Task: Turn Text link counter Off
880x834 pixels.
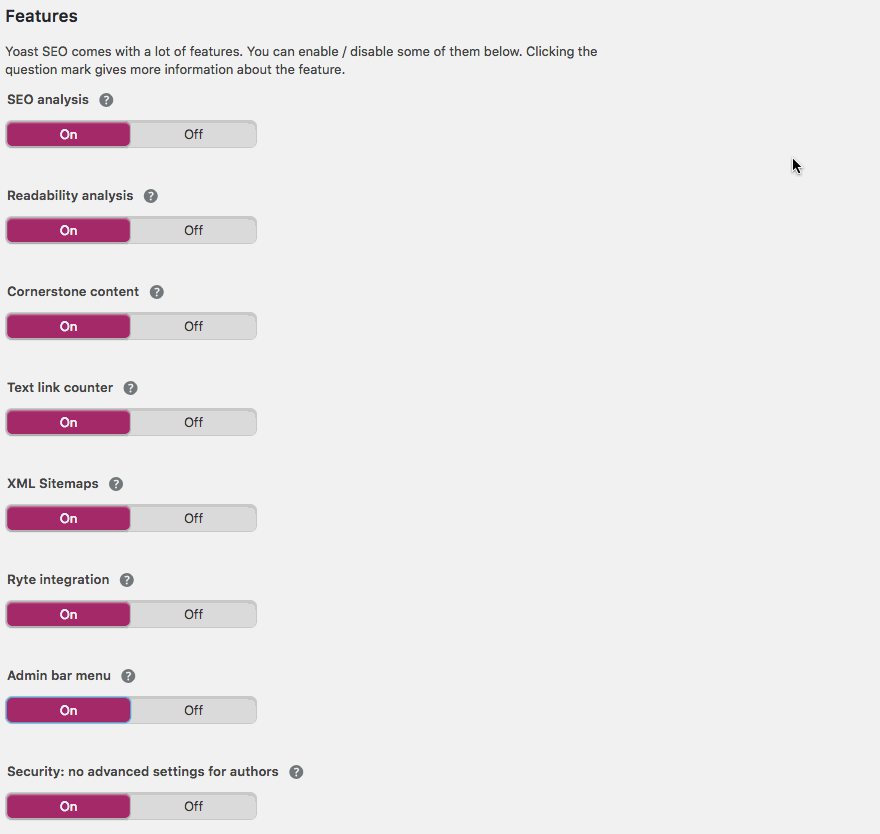Action: click(193, 422)
